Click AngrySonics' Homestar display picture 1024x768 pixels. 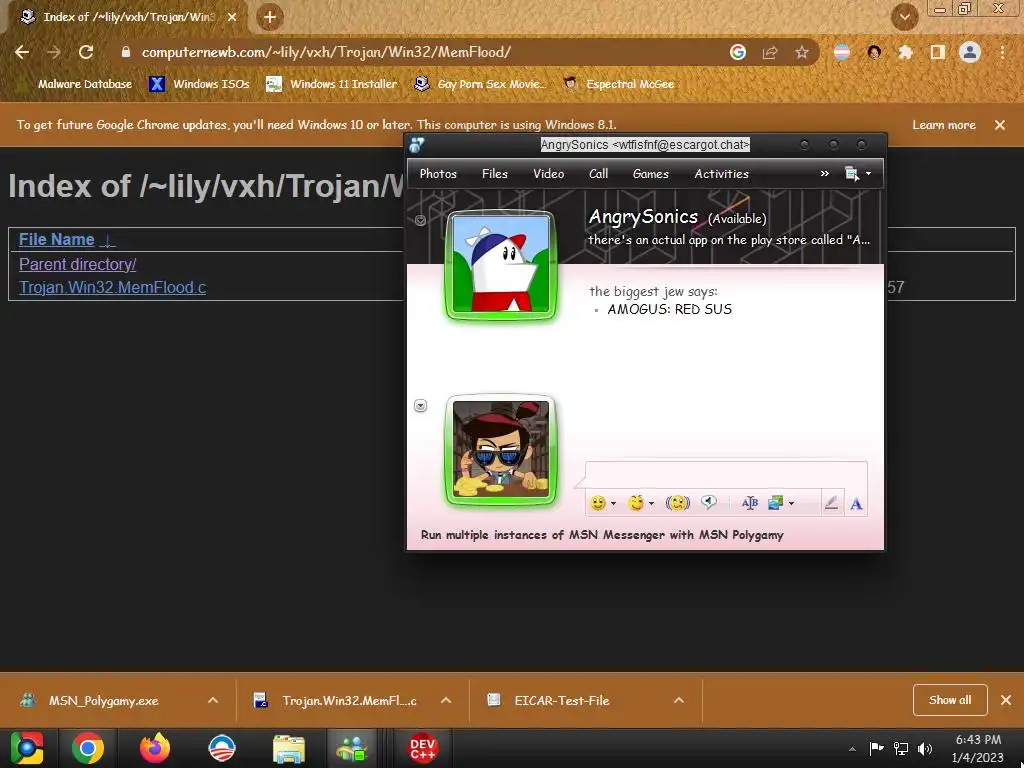click(x=501, y=264)
